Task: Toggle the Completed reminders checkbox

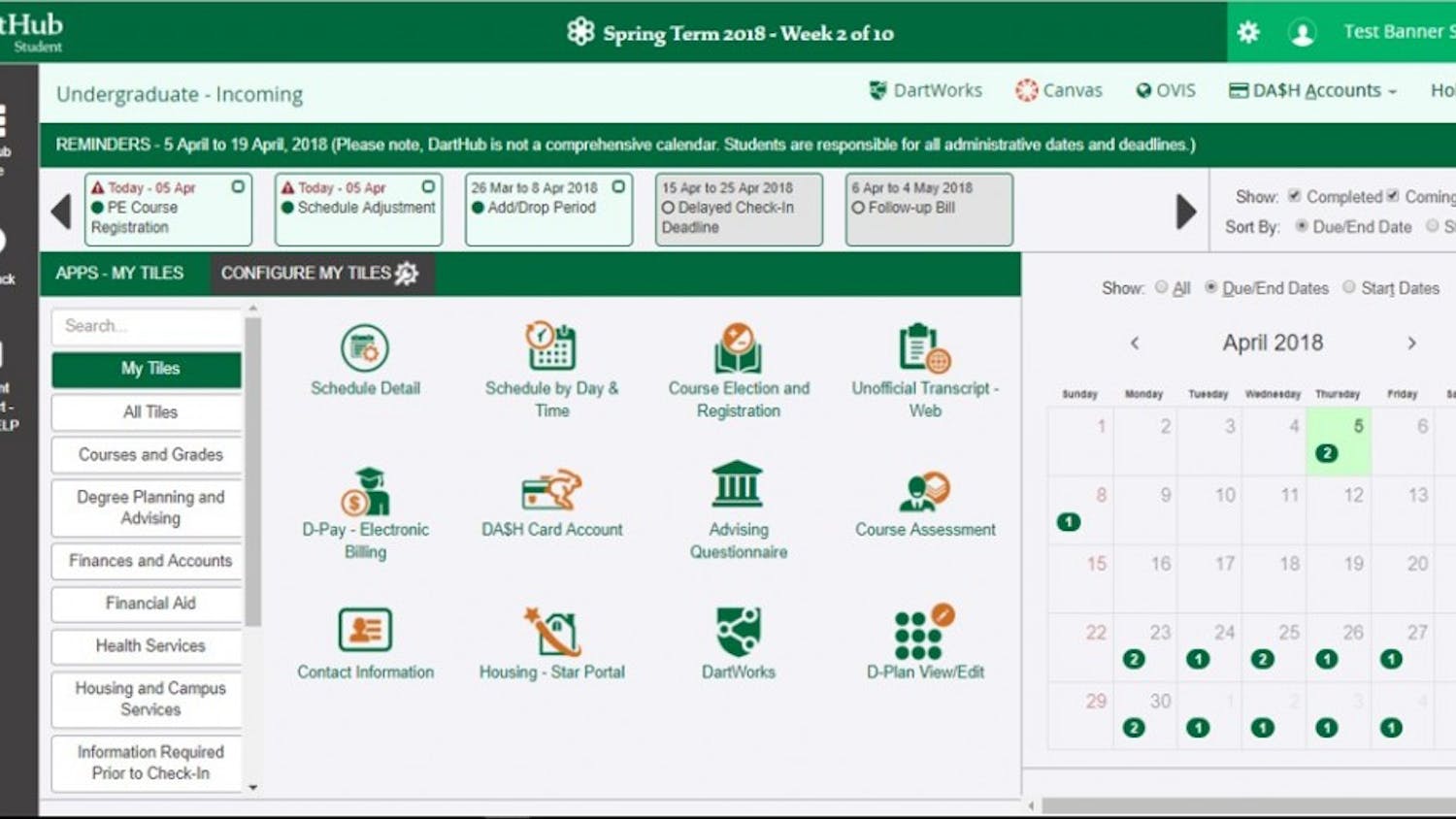Action: point(1295,196)
